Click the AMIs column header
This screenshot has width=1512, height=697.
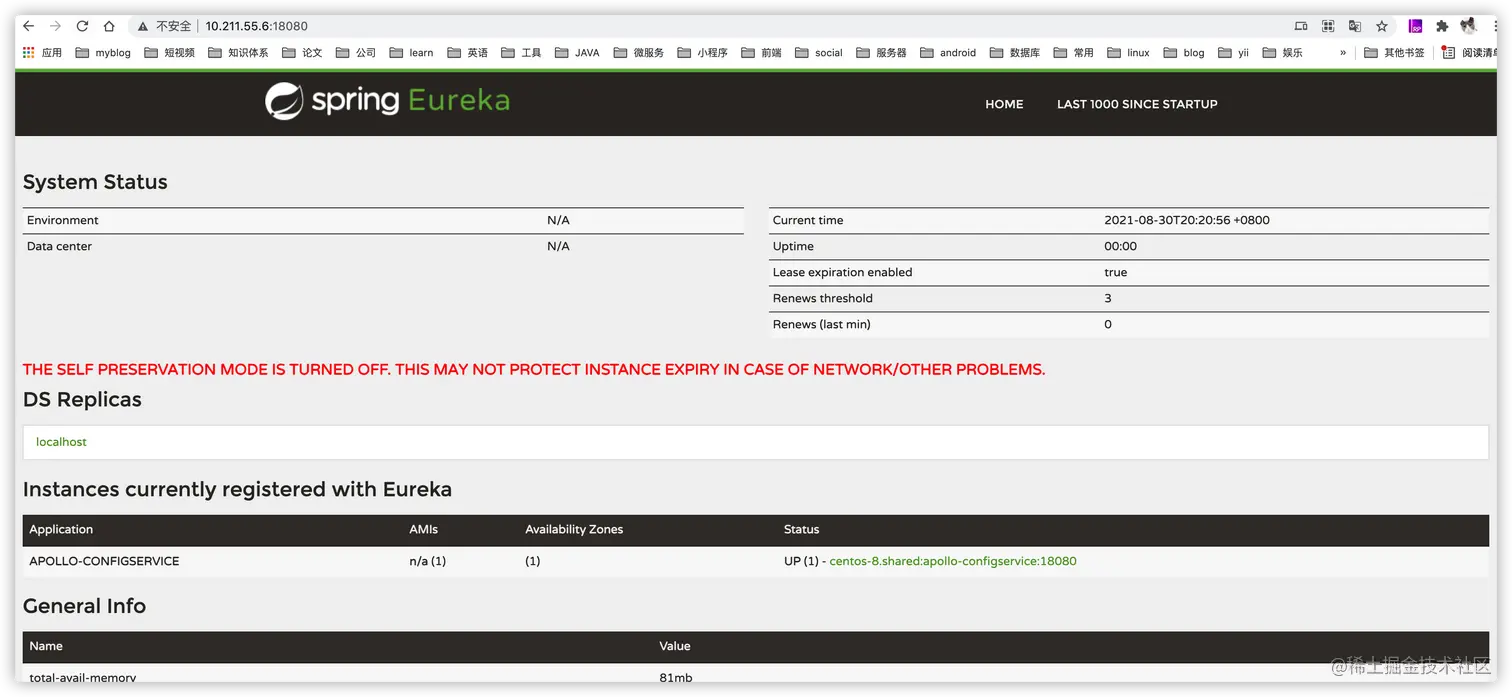coord(424,529)
